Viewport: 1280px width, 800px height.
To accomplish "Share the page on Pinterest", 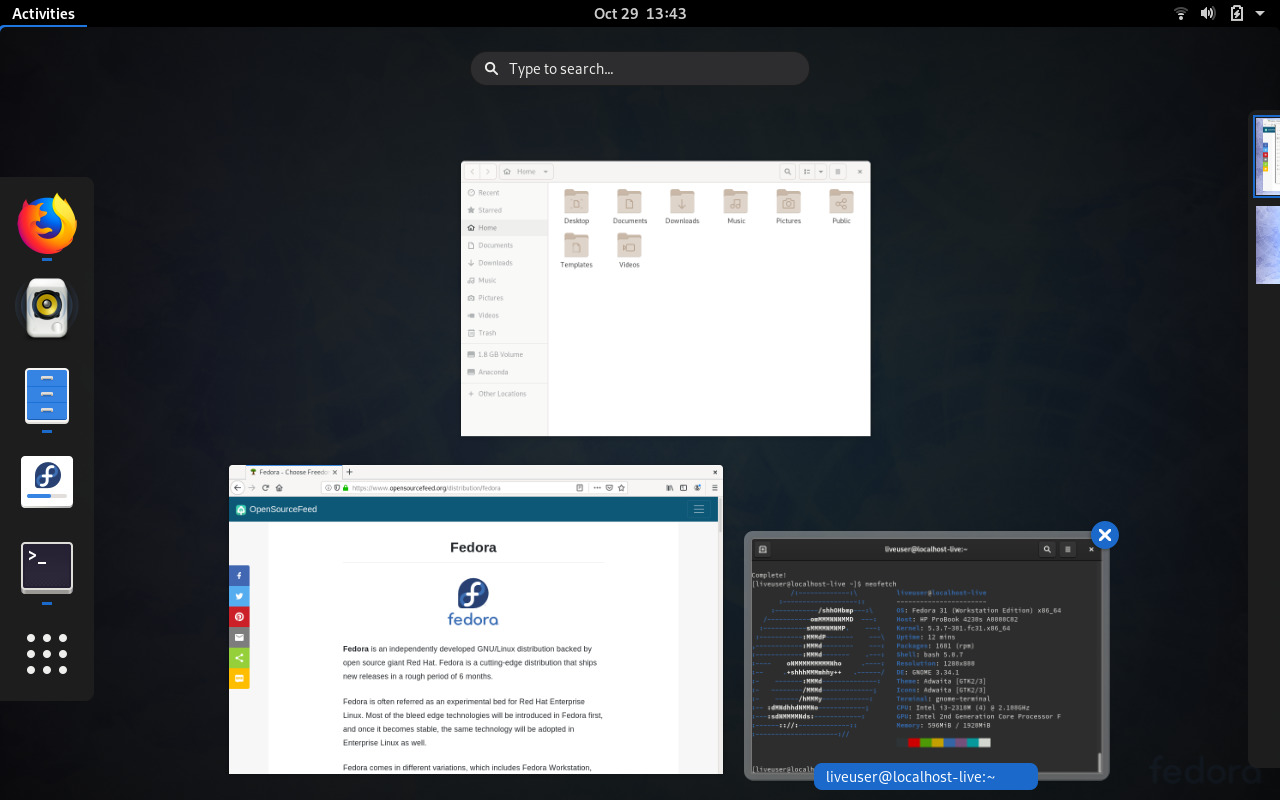I will click(239, 617).
